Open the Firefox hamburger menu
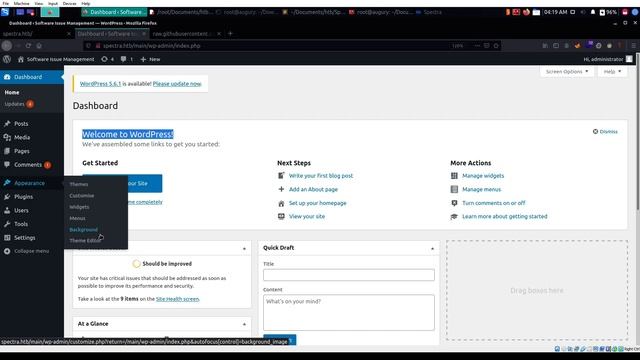Image resolution: width=640 pixels, height=360 pixels. pos(633,46)
